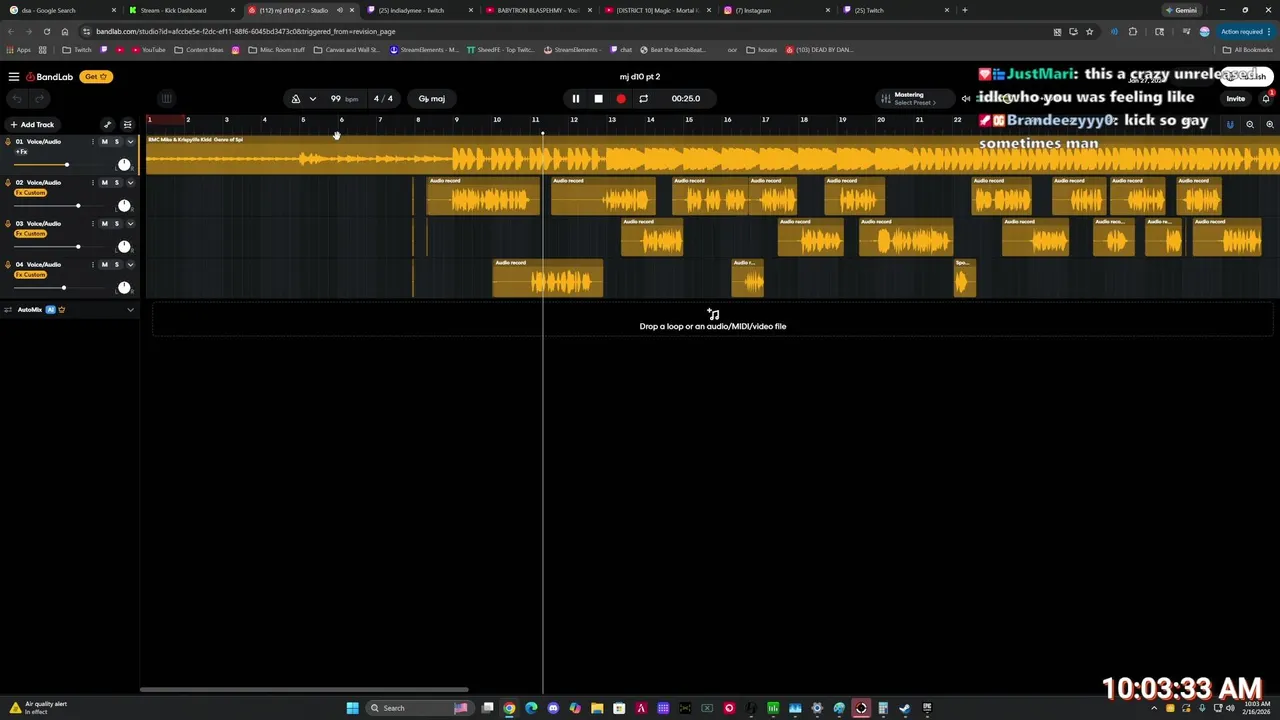This screenshot has width=1280, height=720.
Task: Open track 01 three-dot options
Action: click(x=93, y=142)
